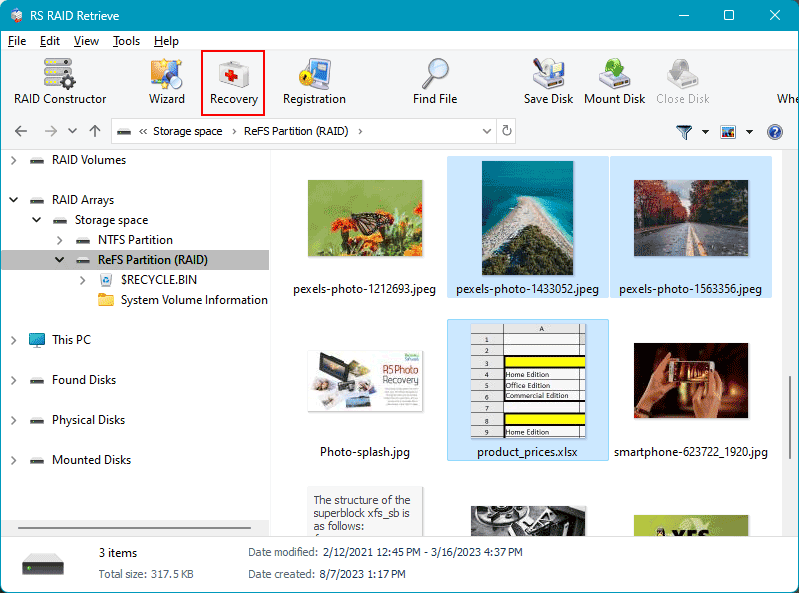Expand the This PC node
This screenshot has height=593, width=799.
pyautogui.click(x=14, y=340)
